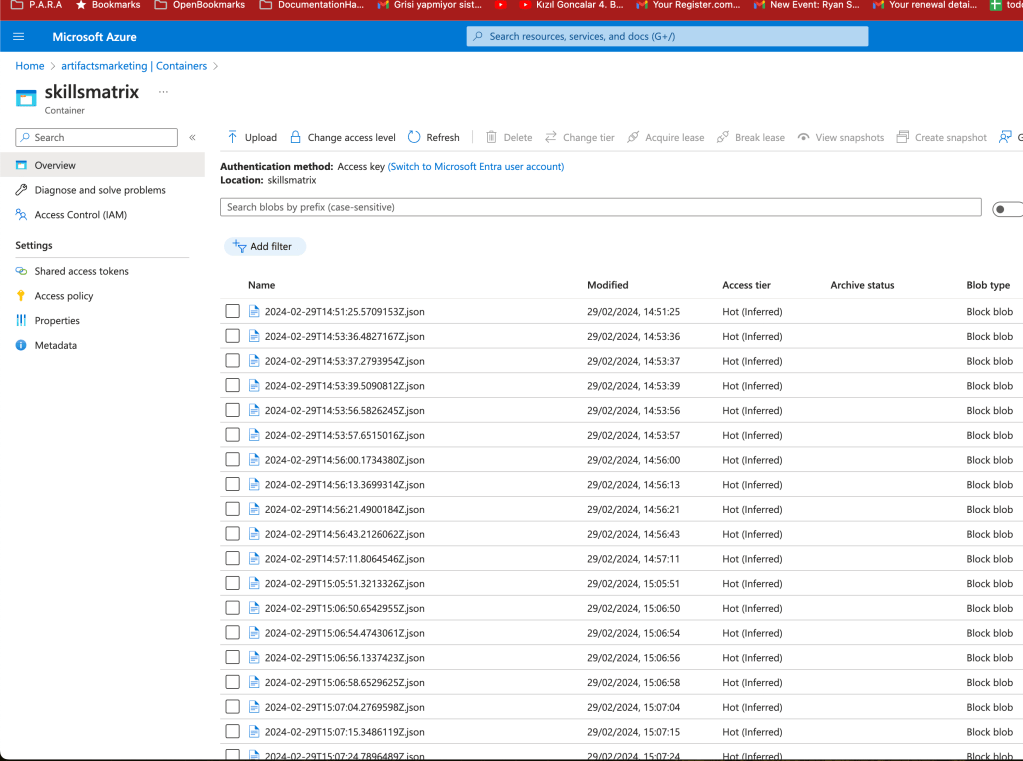This screenshot has height=761, width=1023.
Task: Check the box for 2024-02-29T14:53:56.5826245Z.json
Action: tap(232, 411)
